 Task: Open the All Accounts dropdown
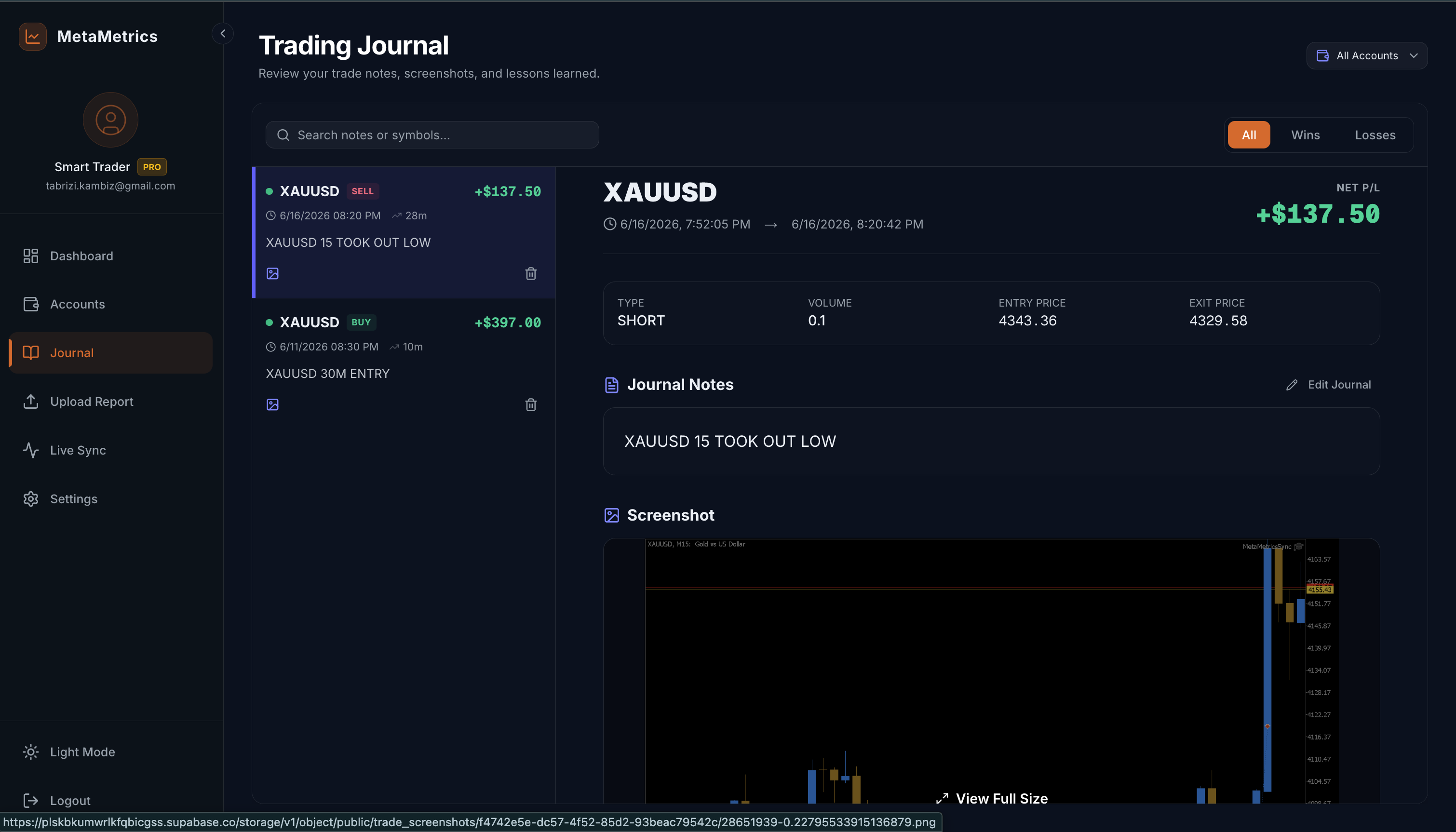click(1367, 56)
